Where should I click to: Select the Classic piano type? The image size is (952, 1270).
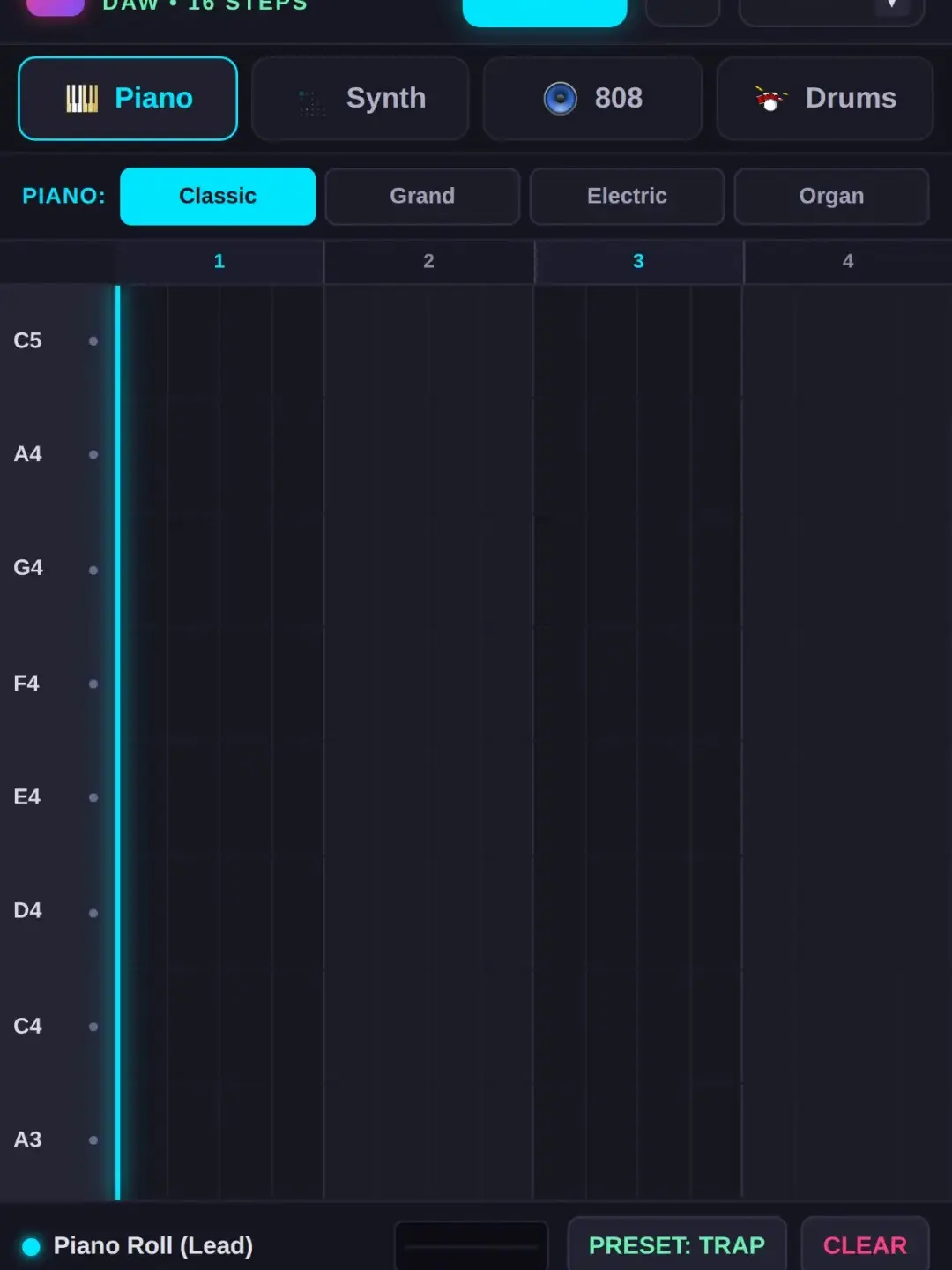click(218, 196)
